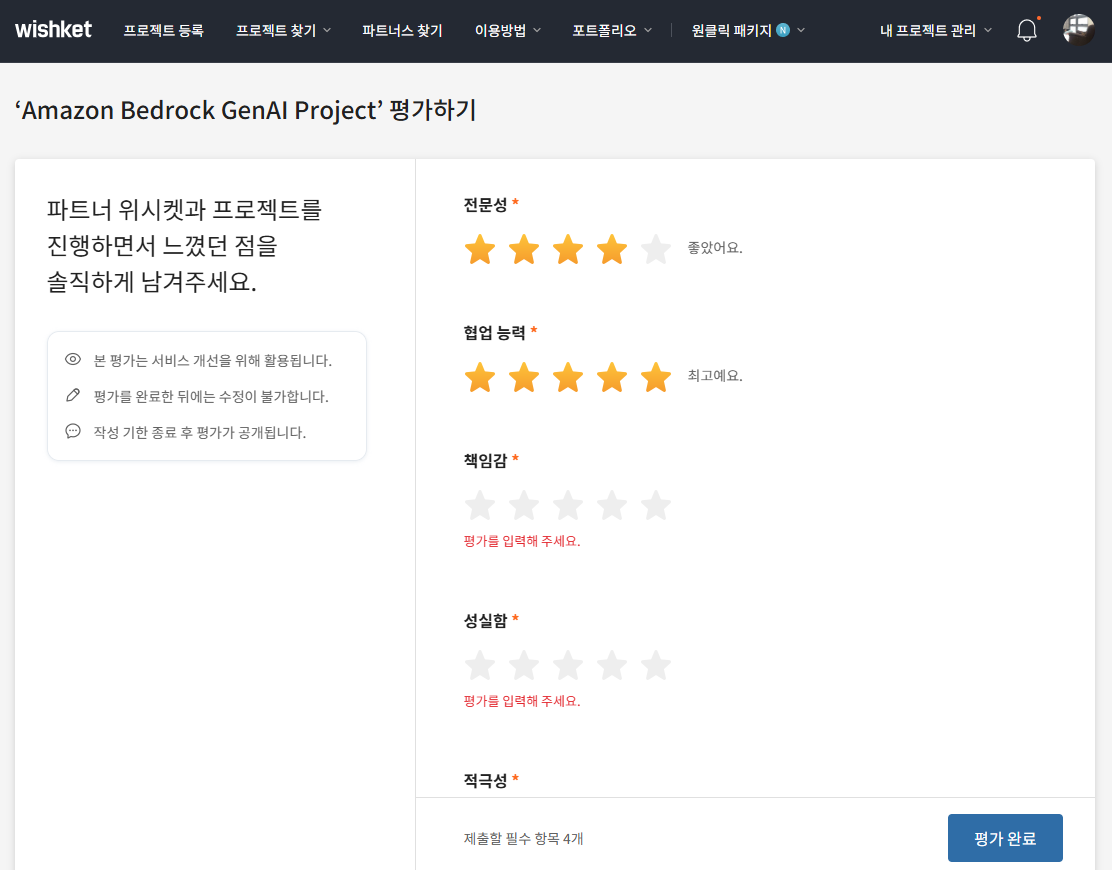
Task: Open the user profile avatar
Action: pos(1078,30)
